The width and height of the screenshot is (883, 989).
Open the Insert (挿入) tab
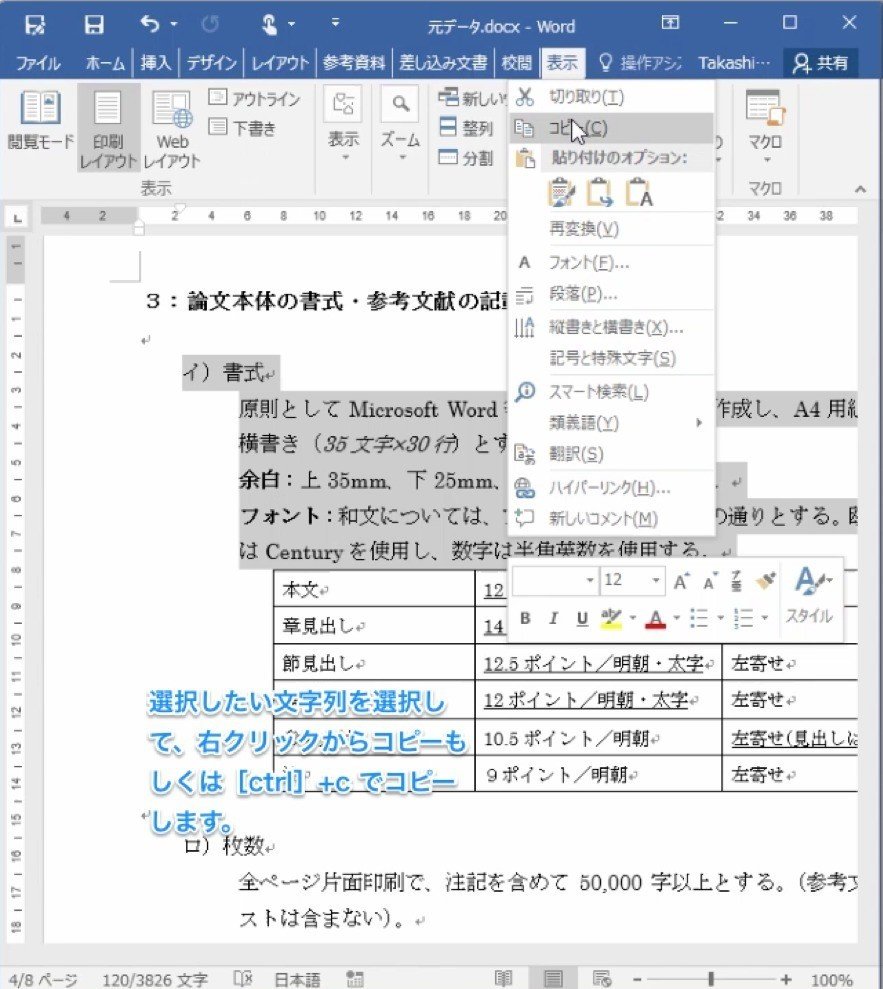(155, 63)
